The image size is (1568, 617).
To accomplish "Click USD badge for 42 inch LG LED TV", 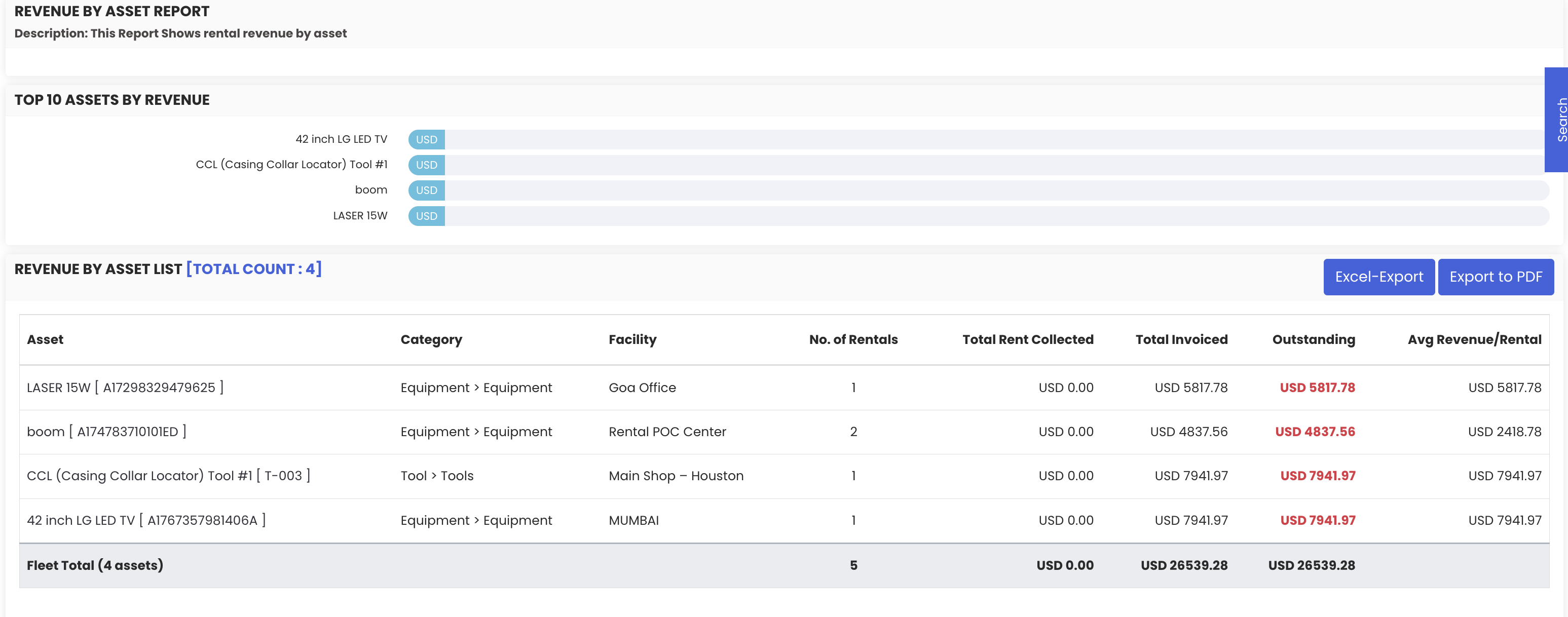I will tap(426, 139).
